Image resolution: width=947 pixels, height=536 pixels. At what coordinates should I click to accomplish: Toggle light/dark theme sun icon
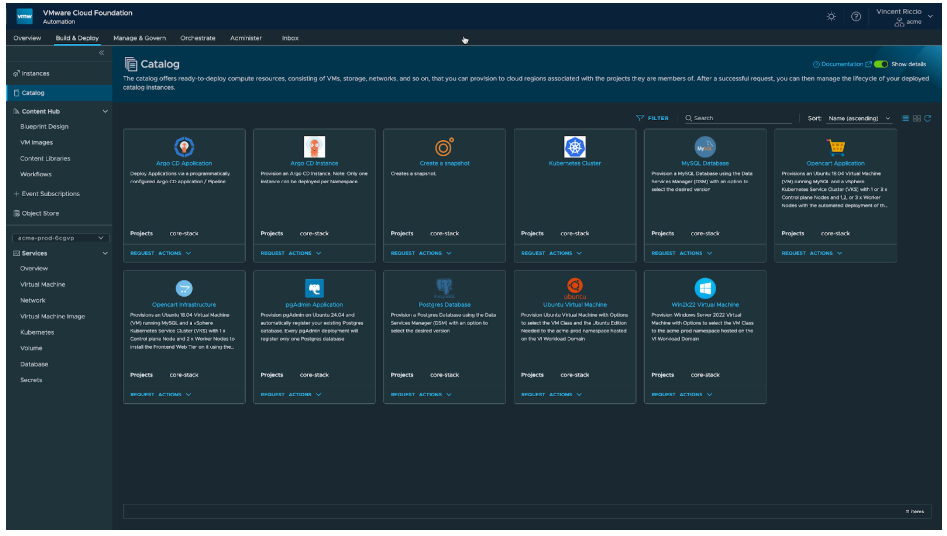point(831,17)
